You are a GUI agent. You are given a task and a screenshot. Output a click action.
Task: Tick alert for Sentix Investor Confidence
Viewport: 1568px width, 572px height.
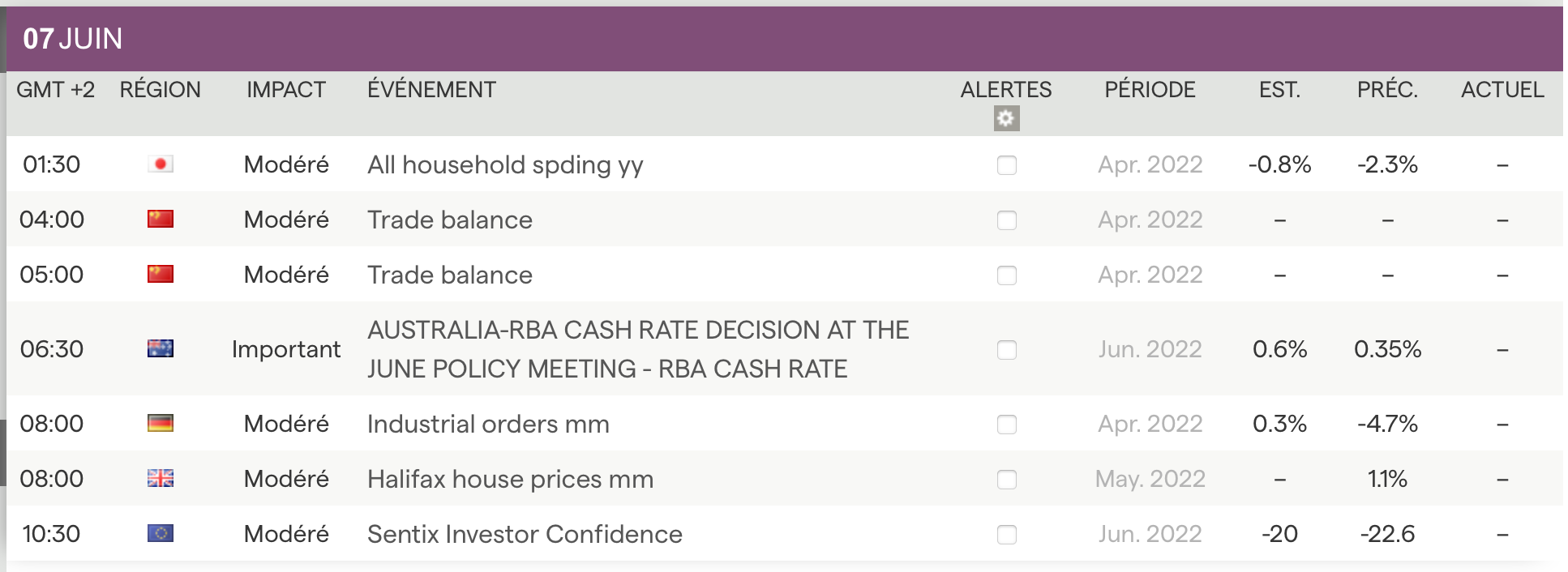[x=1006, y=535]
